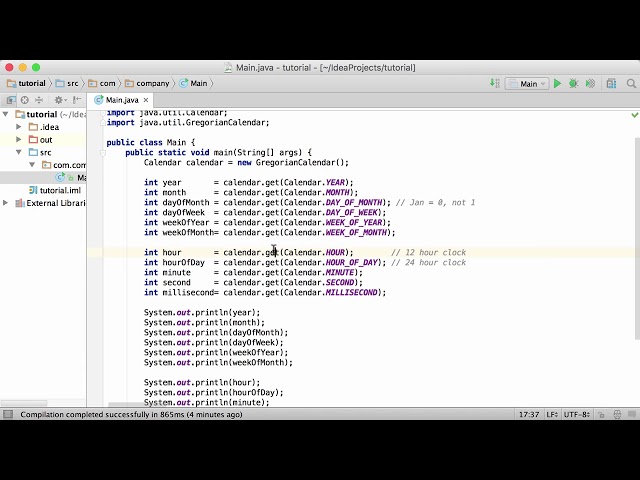The image size is (640, 480).
Task: Open the Project Structure dialog icon
Action: [611, 84]
